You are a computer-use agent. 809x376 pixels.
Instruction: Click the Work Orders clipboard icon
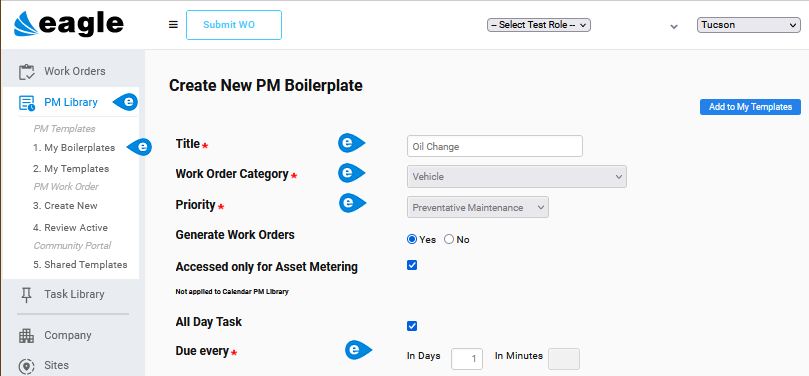pos(26,72)
